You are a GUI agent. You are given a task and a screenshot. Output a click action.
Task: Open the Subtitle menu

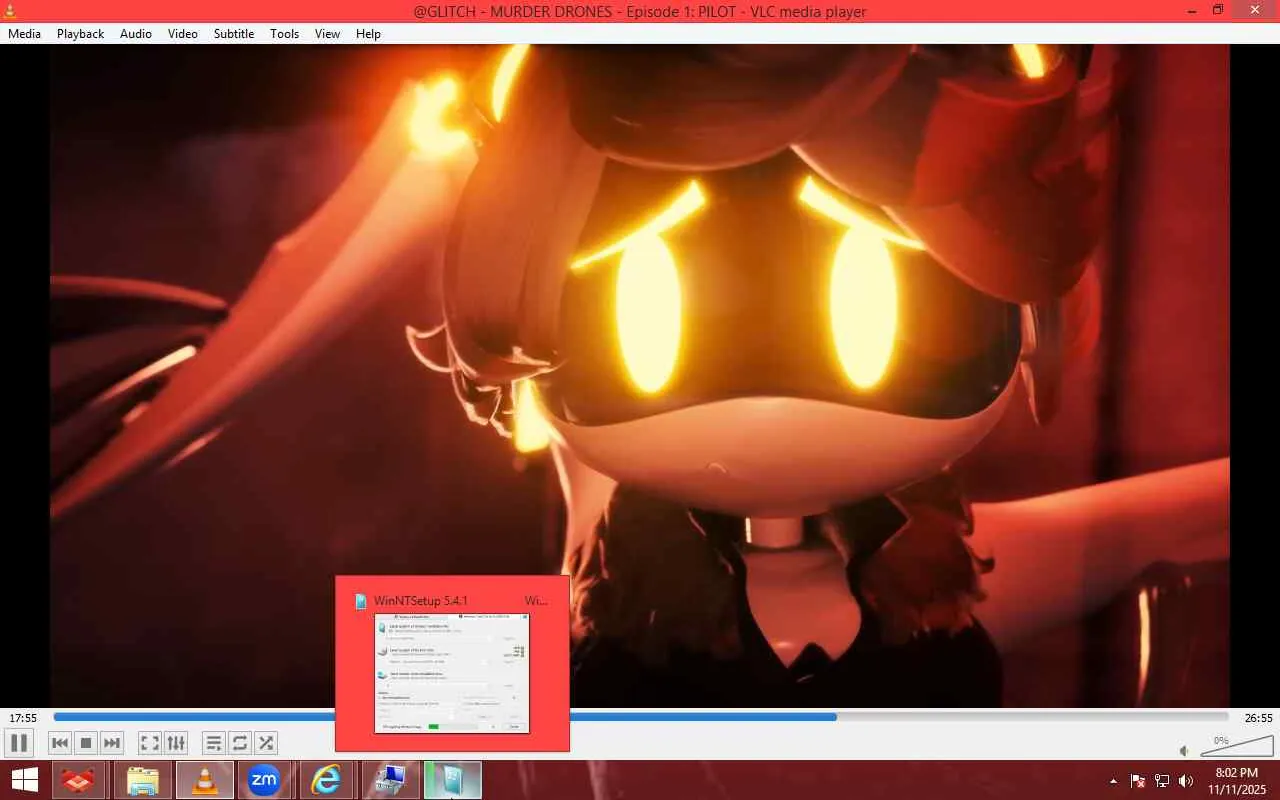click(x=234, y=34)
